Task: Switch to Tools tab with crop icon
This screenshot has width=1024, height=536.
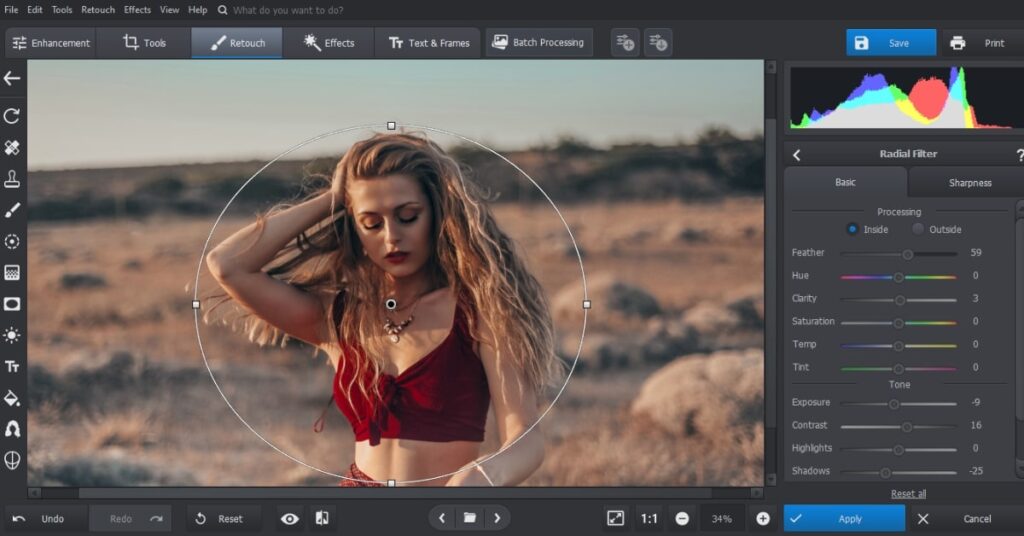Action: 144,43
